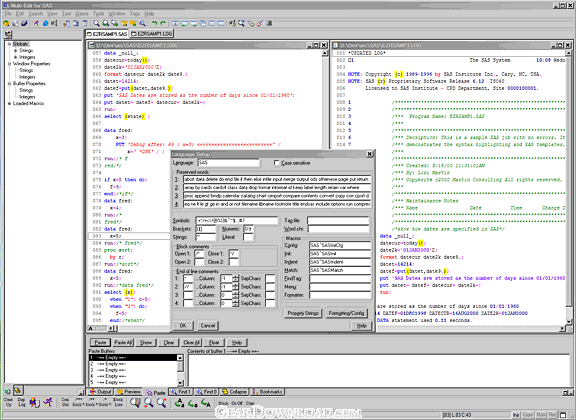Open the Search menu

click(x=36, y=14)
